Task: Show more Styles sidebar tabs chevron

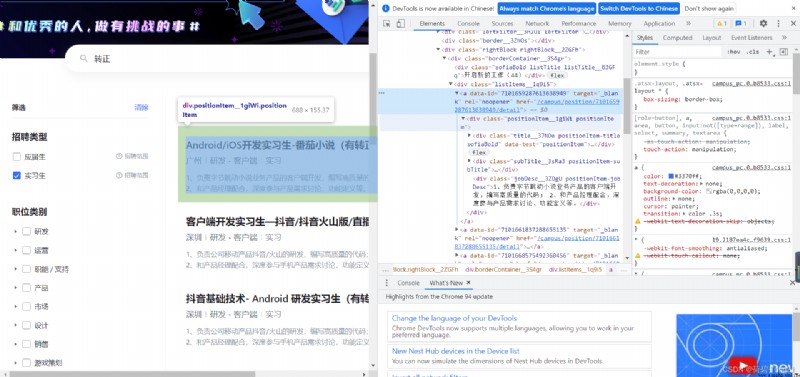Action: point(783,38)
